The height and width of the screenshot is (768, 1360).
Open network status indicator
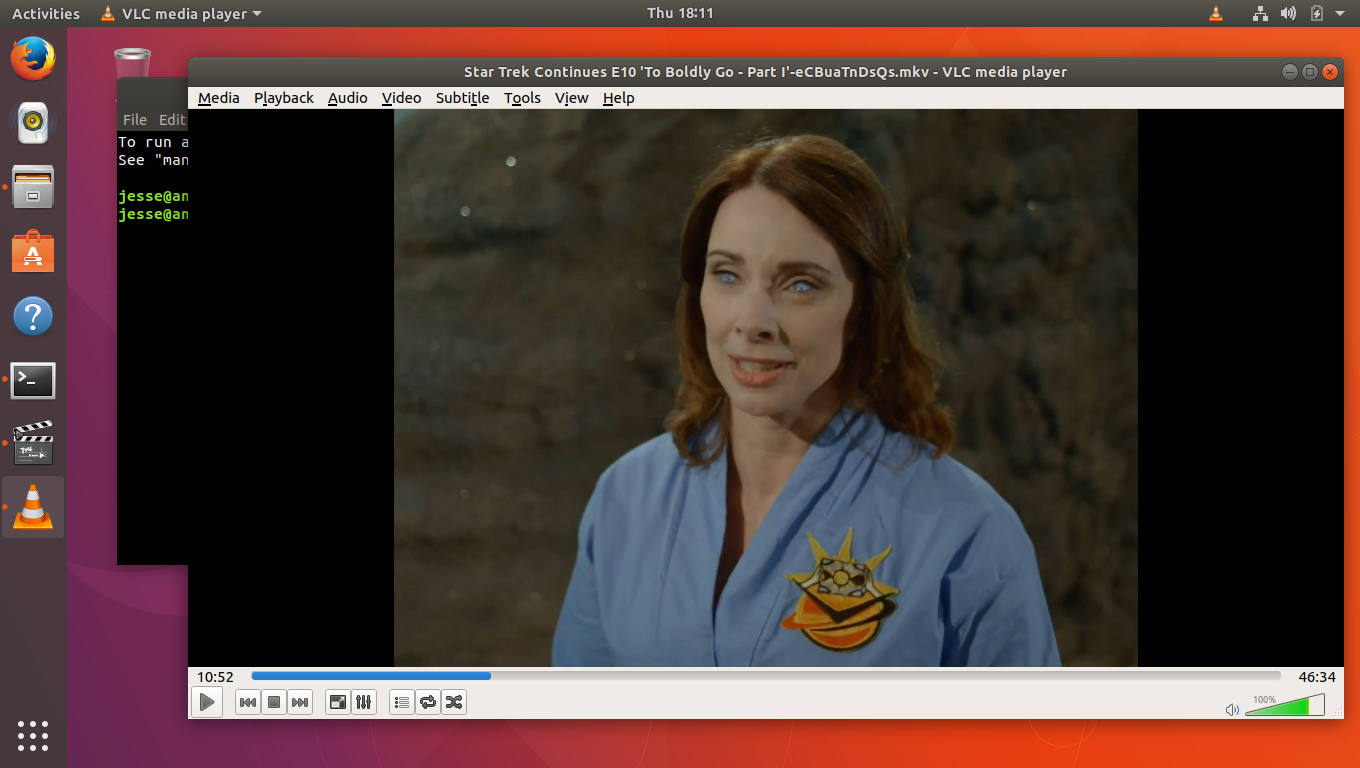point(1260,14)
